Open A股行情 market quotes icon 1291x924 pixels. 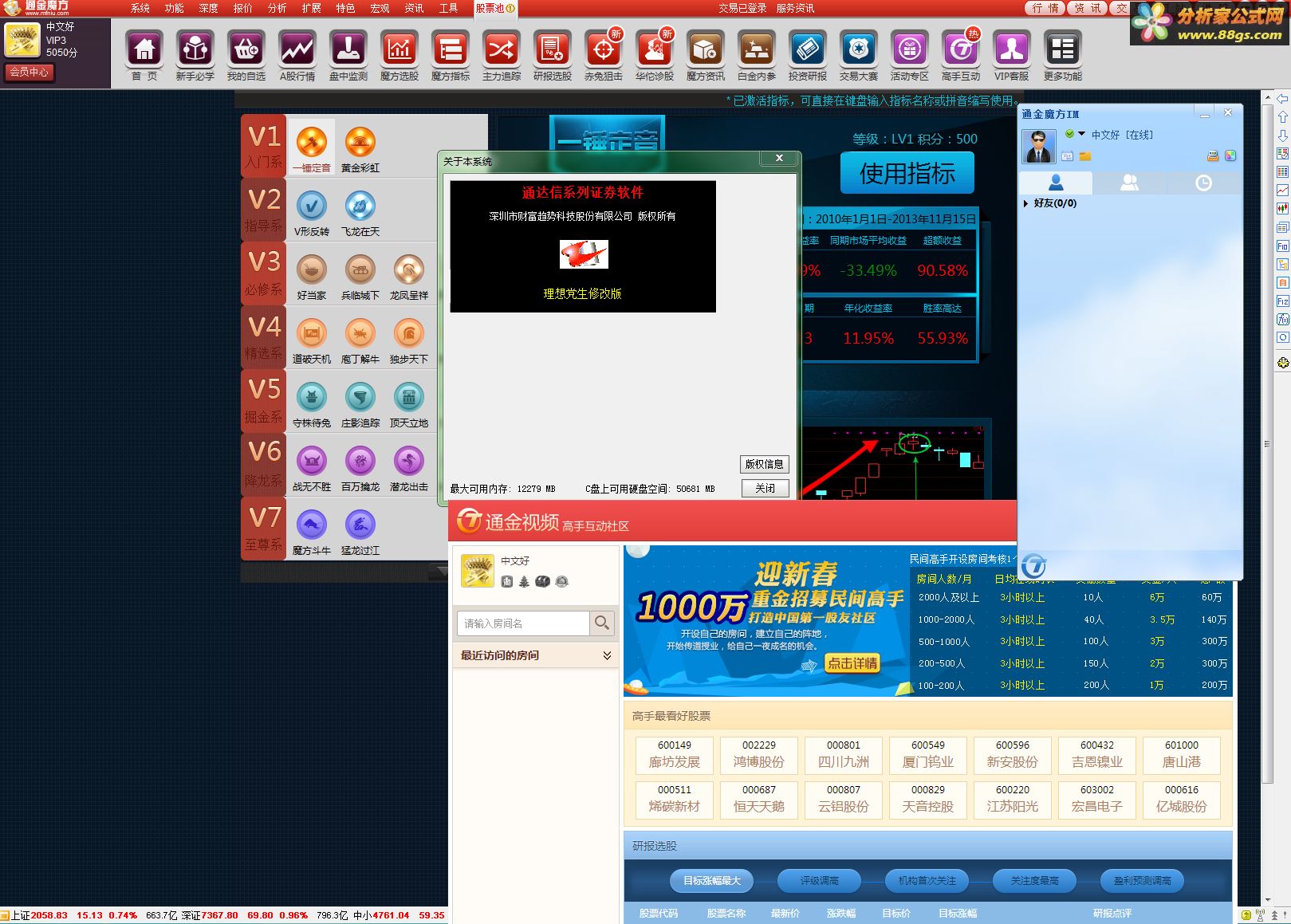[x=297, y=49]
